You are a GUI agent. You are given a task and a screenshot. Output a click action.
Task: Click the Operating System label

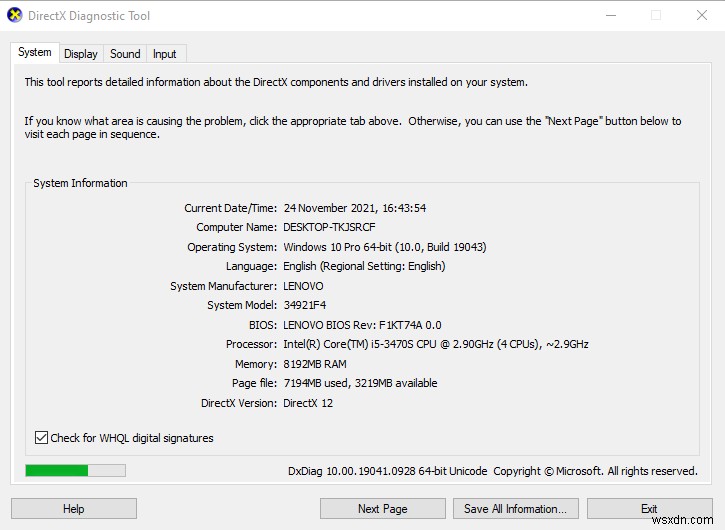[232, 247]
